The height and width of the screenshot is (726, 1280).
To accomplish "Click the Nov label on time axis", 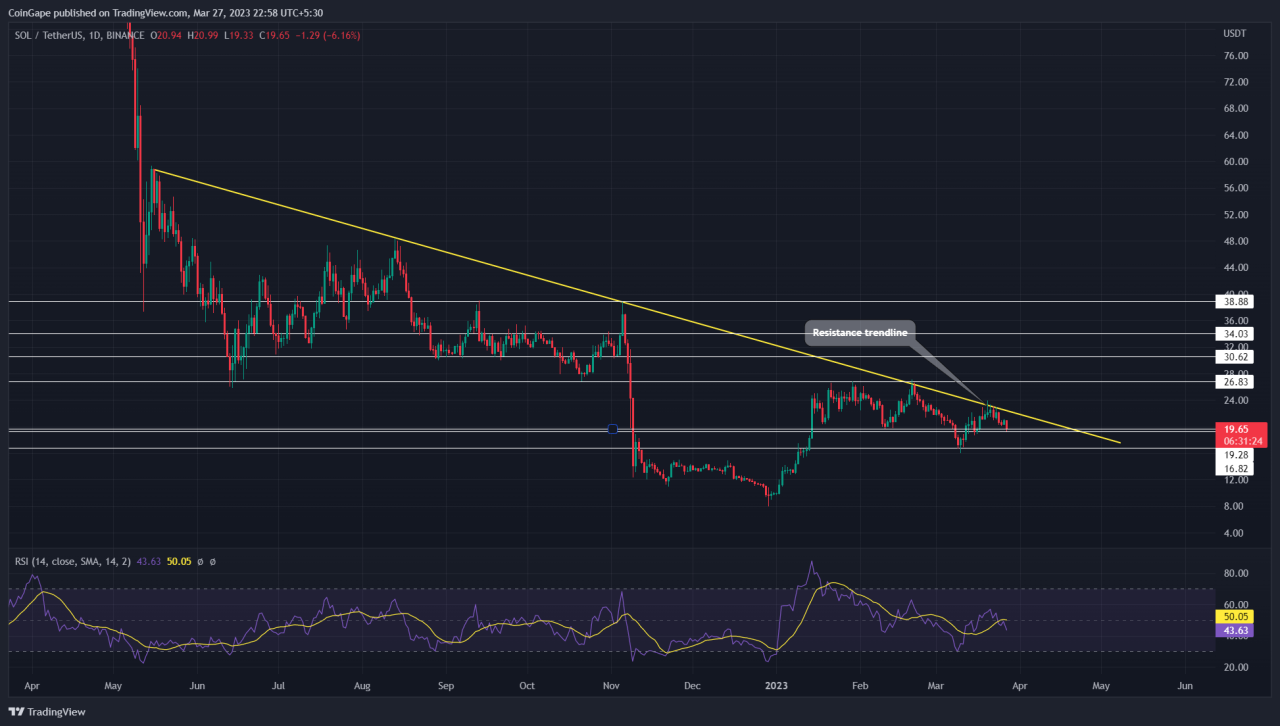I will tap(609, 687).
